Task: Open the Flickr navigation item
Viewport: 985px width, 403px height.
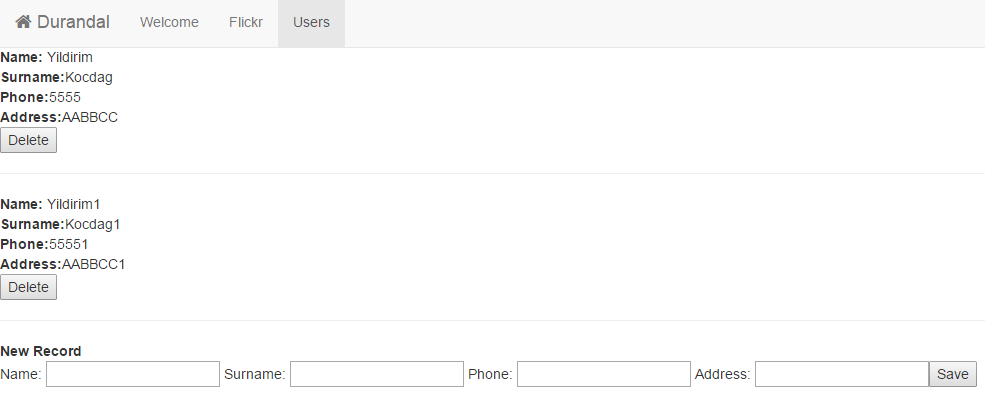Action: (x=246, y=23)
